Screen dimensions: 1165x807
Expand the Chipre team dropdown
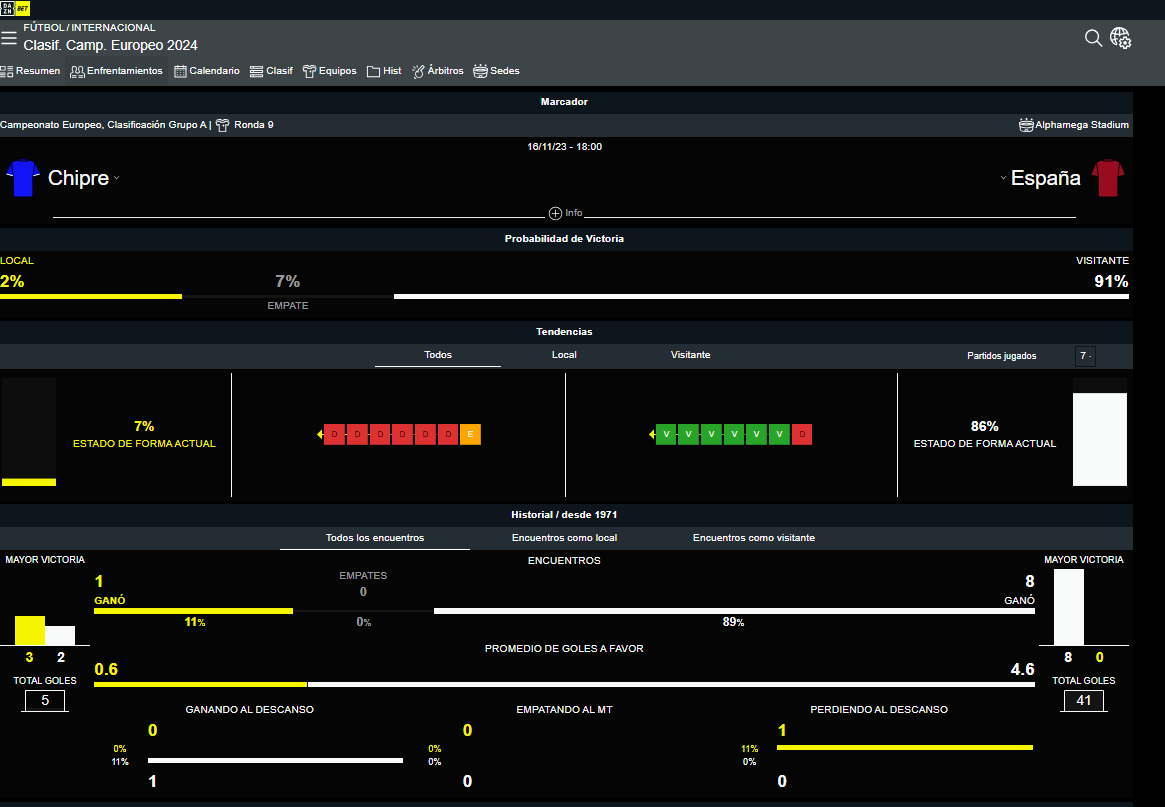[x=117, y=178]
